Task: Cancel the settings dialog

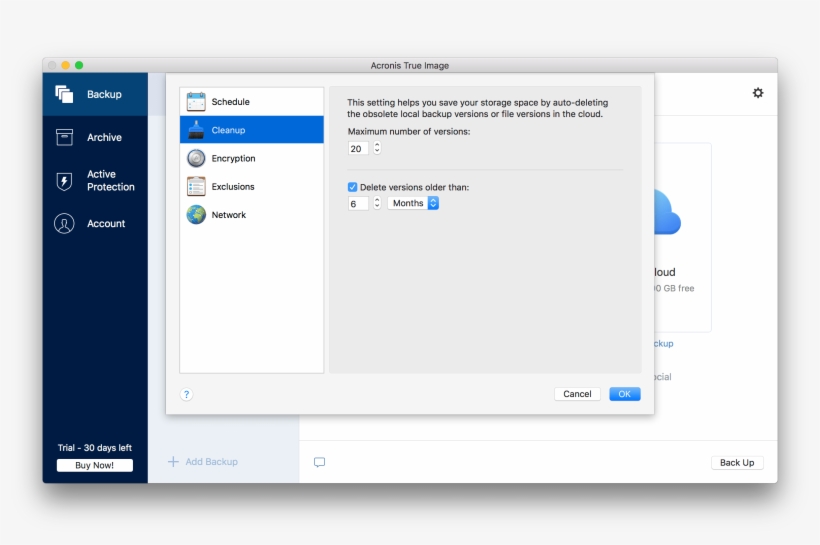Action: [x=577, y=394]
